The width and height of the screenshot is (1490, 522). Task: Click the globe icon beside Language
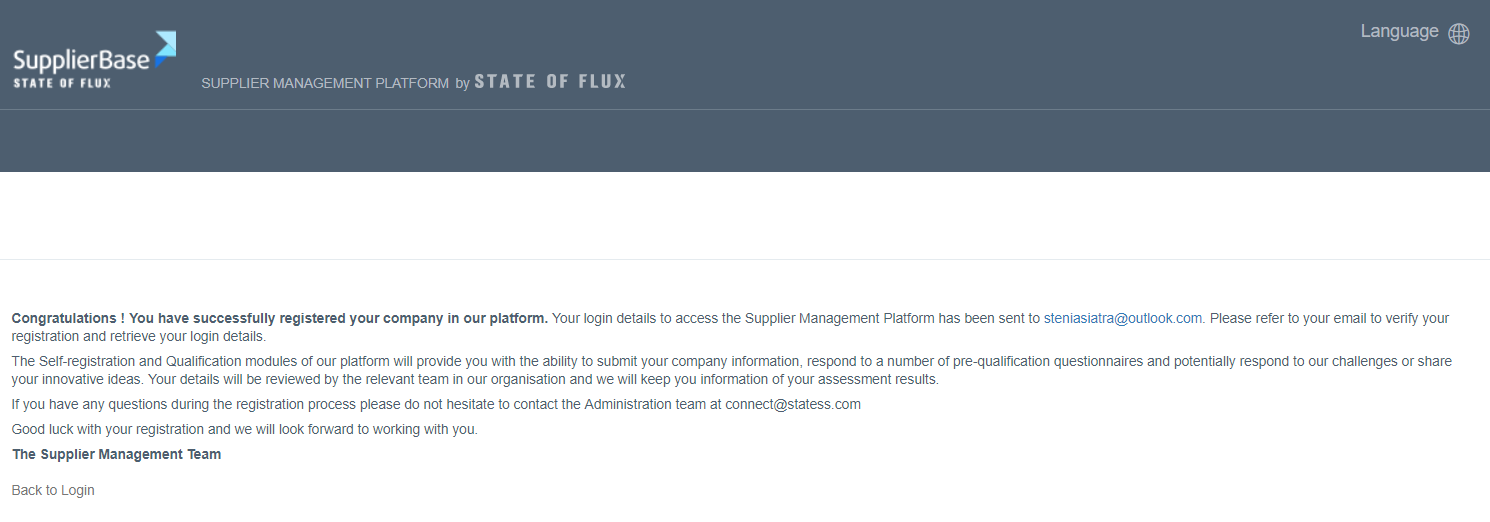coord(1459,33)
